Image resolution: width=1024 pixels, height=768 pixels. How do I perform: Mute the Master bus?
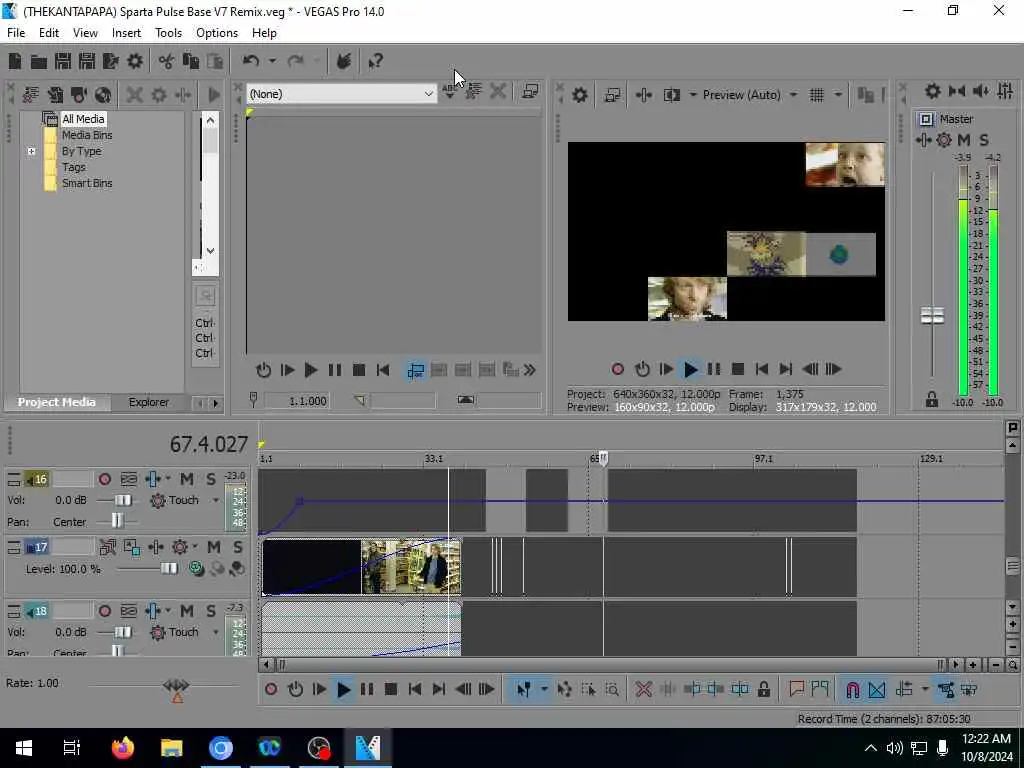click(964, 140)
